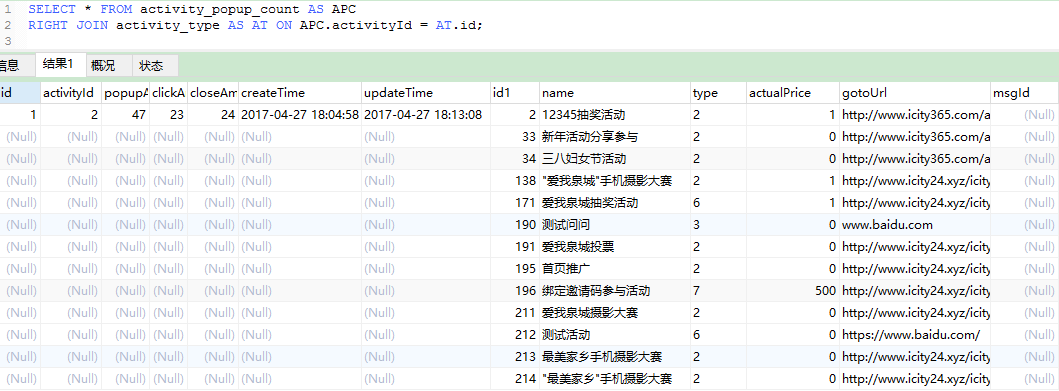Select the name column header

(615, 93)
